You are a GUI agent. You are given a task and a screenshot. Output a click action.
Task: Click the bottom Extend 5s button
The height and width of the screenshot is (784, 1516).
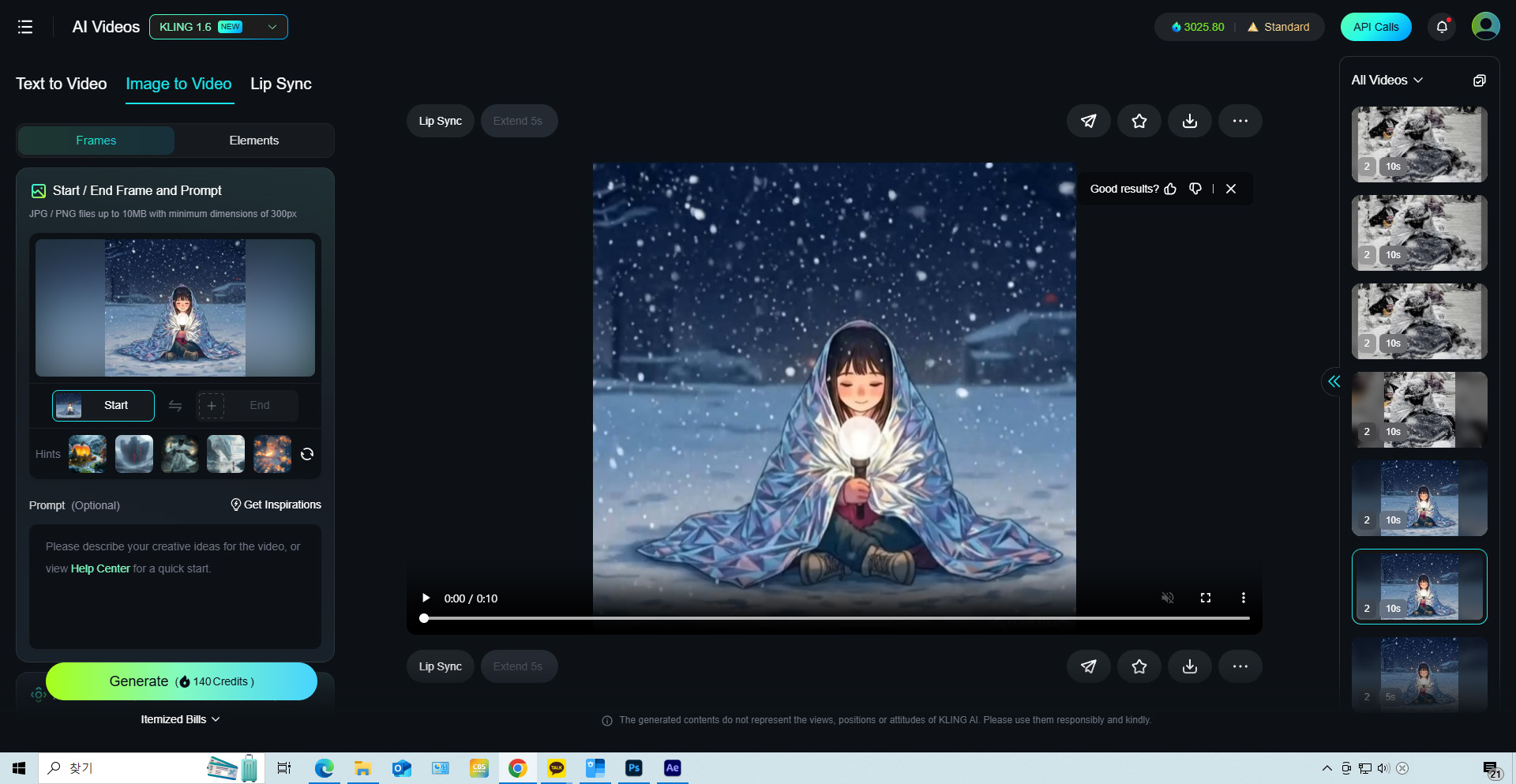(518, 666)
